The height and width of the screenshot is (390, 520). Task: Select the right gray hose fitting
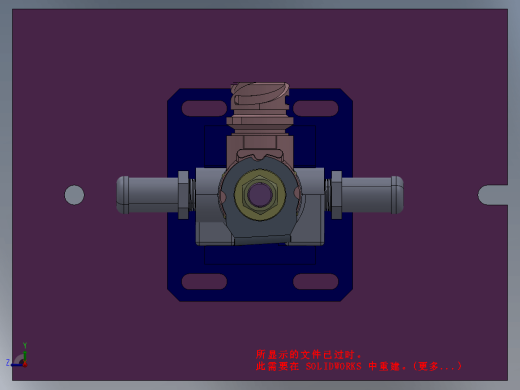(367, 195)
